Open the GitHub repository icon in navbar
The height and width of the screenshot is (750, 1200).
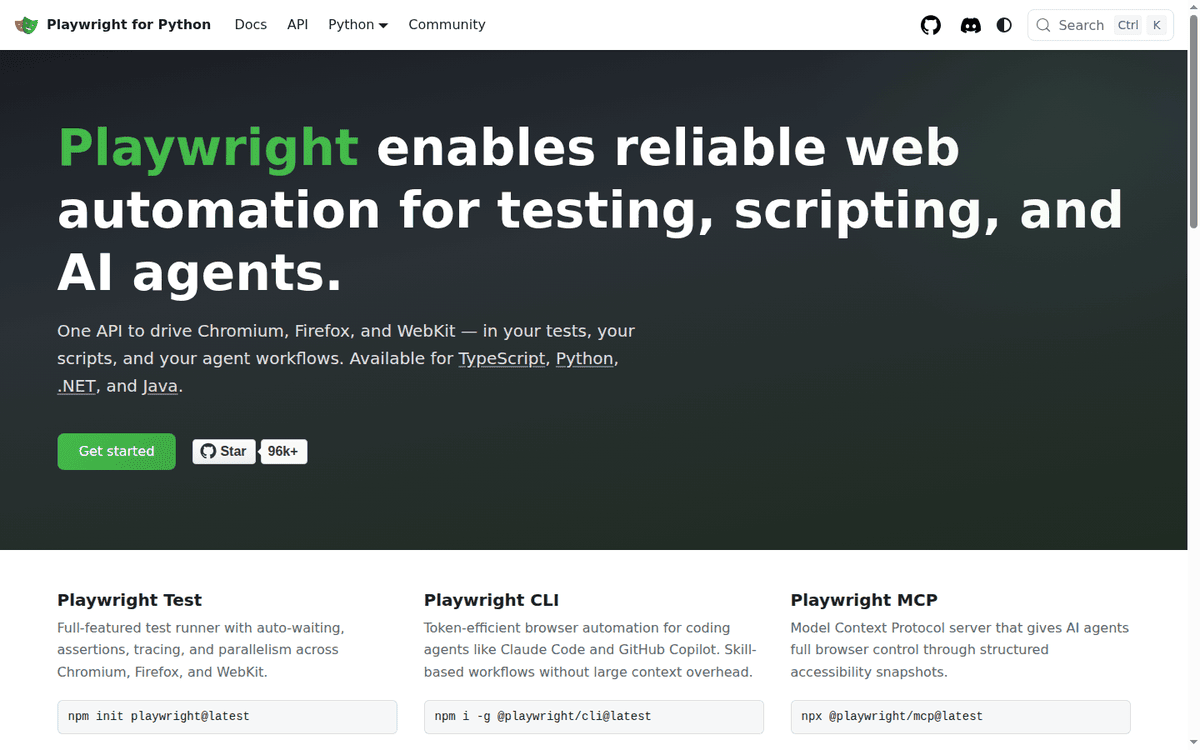(931, 25)
